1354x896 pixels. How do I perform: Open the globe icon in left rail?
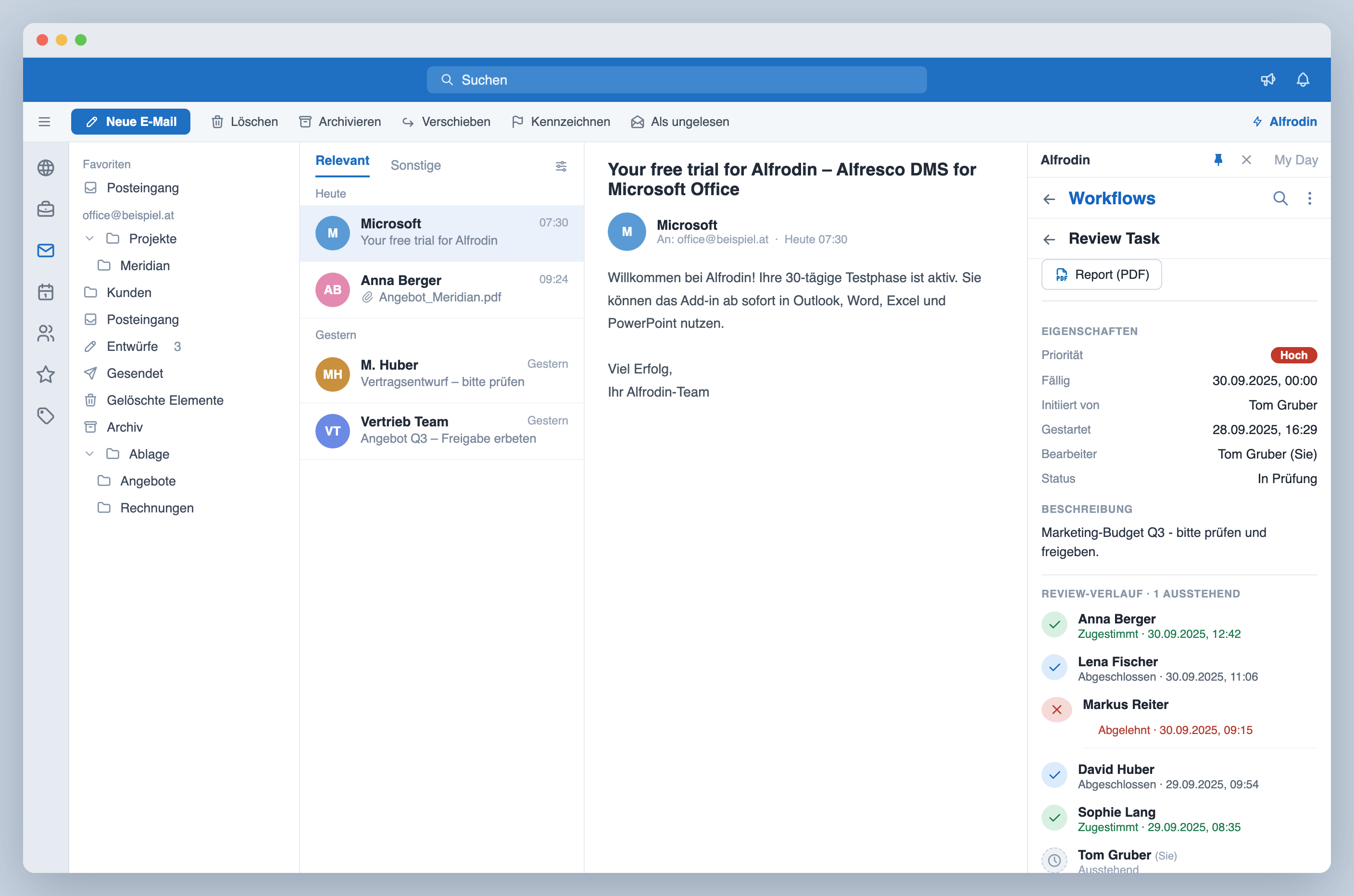[46, 168]
